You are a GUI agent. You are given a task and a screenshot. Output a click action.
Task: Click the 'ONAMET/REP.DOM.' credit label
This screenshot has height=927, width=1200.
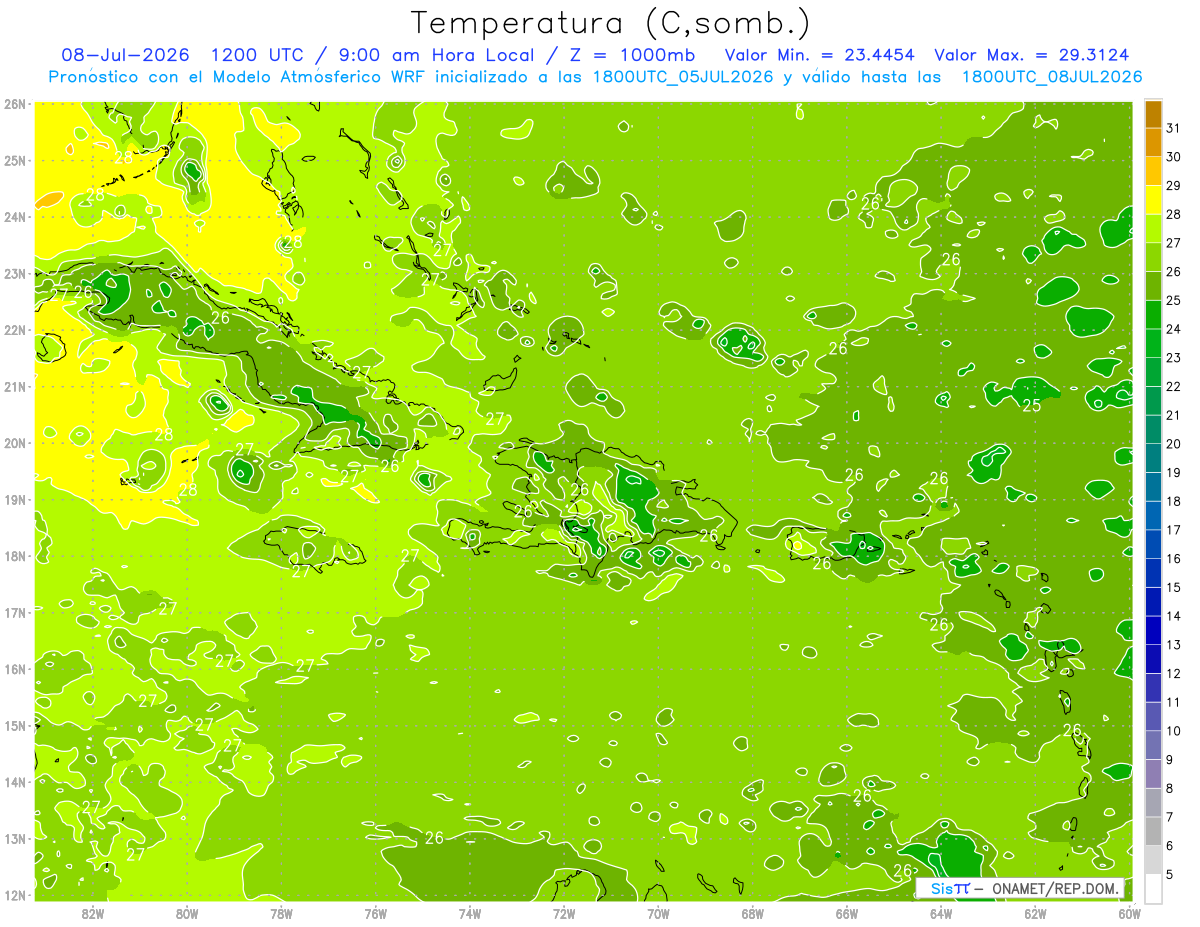coord(1054,888)
